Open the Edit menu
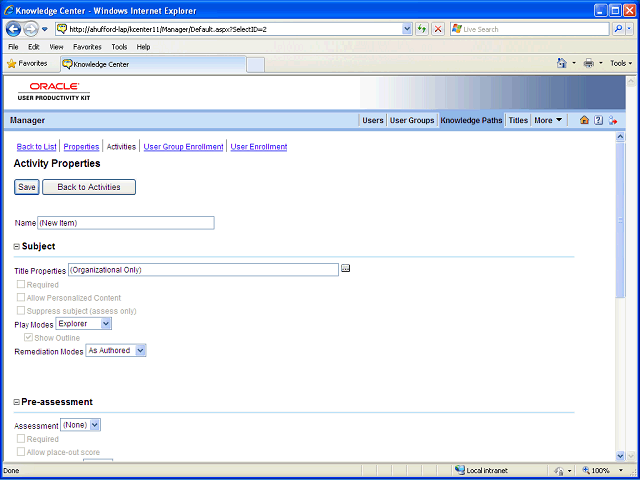This screenshot has width=640, height=480. [34, 47]
